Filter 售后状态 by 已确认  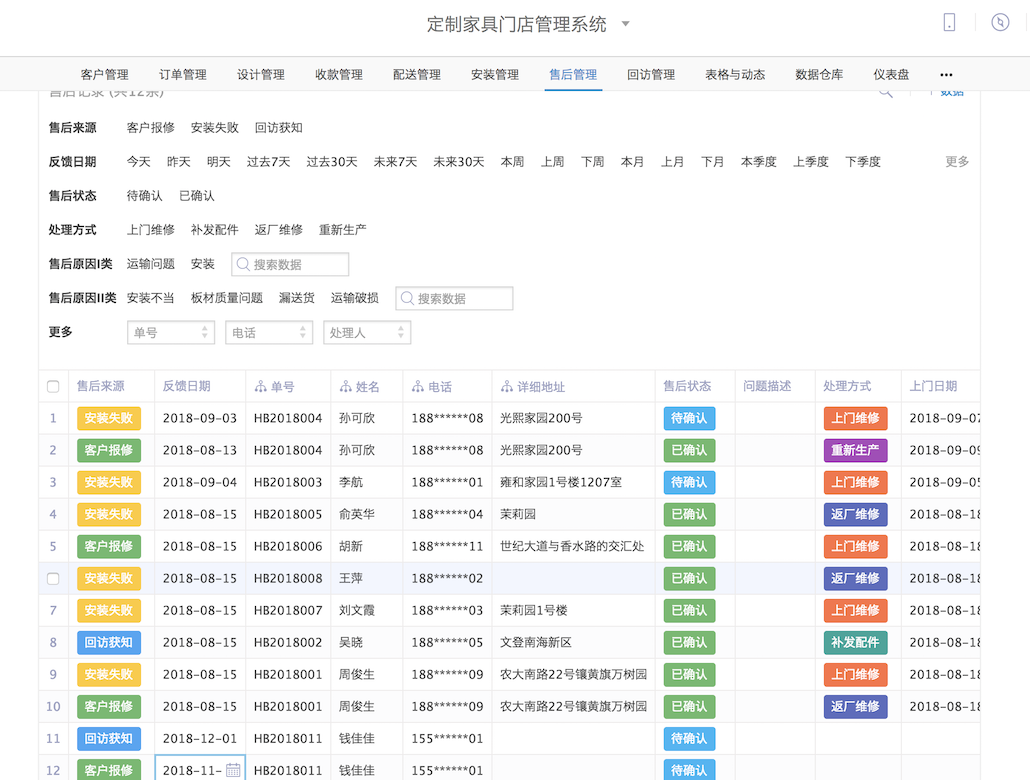197,196
